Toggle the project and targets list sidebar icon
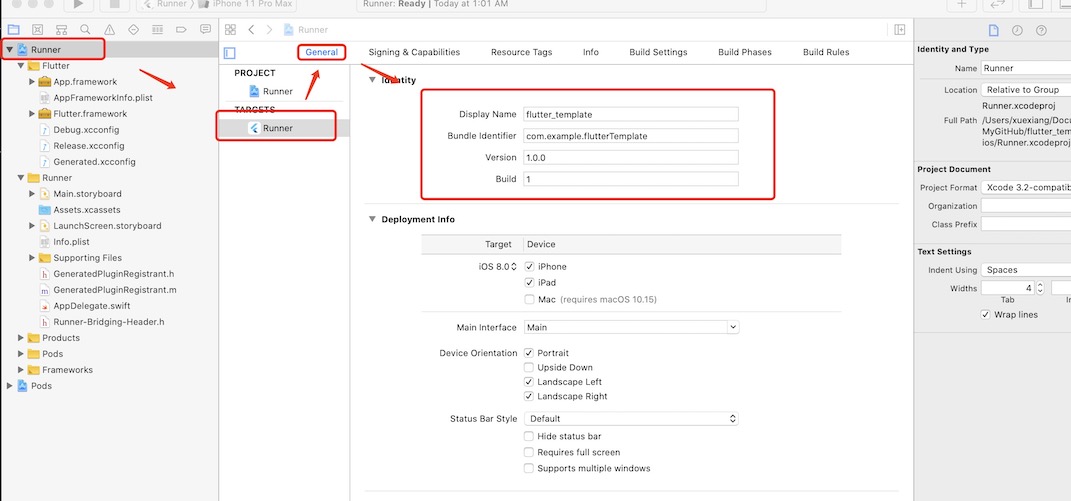Viewport: 1071px width, 501px height. tap(230, 53)
